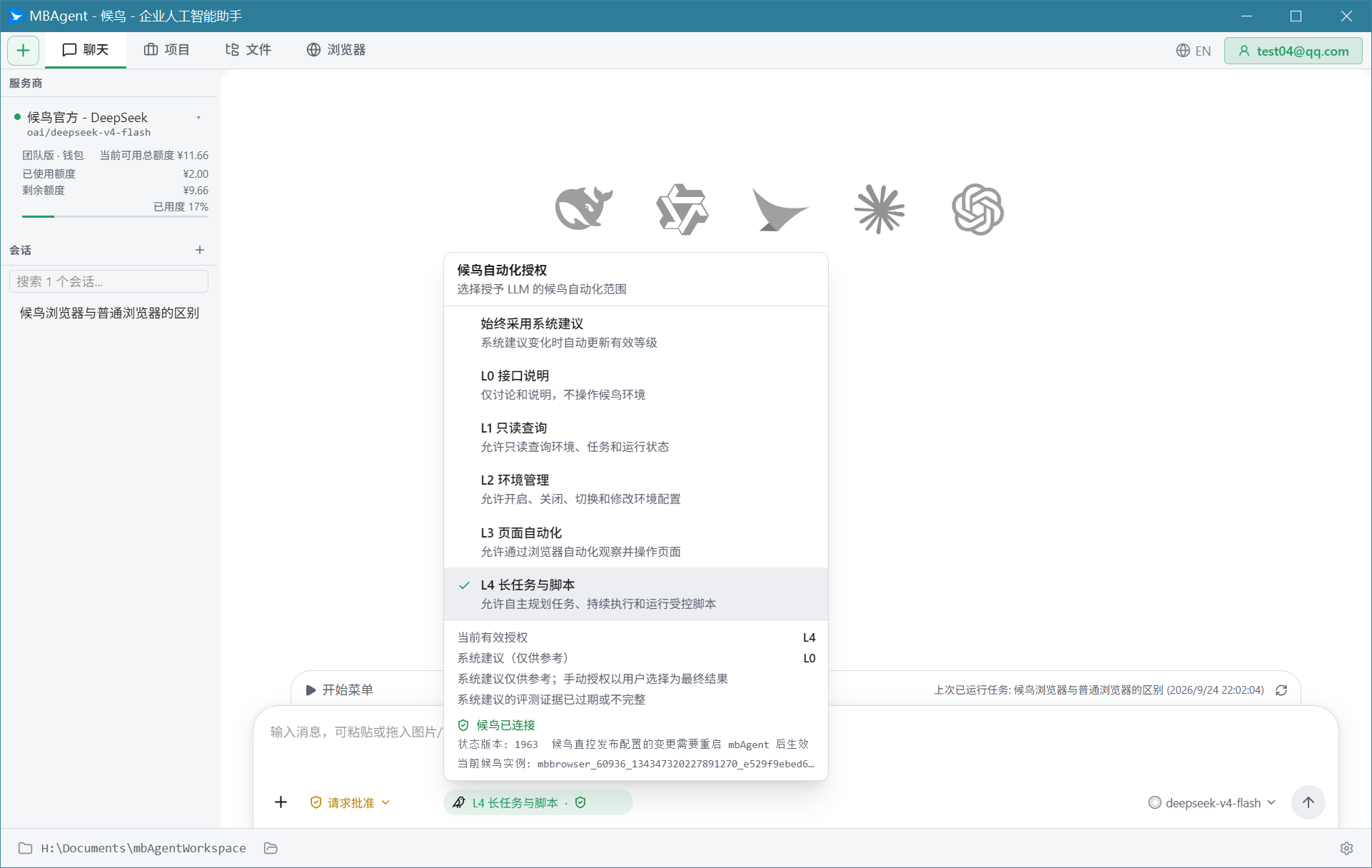Click the green new chat plus button
This screenshot has height=868, width=1372.
point(23,51)
